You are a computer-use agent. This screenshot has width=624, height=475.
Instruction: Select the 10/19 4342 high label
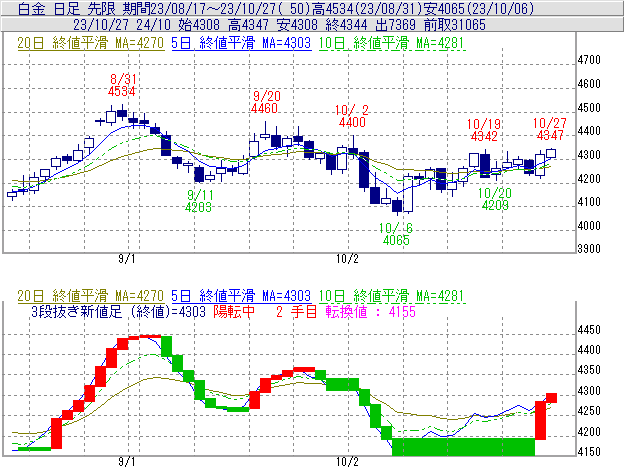pos(484,130)
